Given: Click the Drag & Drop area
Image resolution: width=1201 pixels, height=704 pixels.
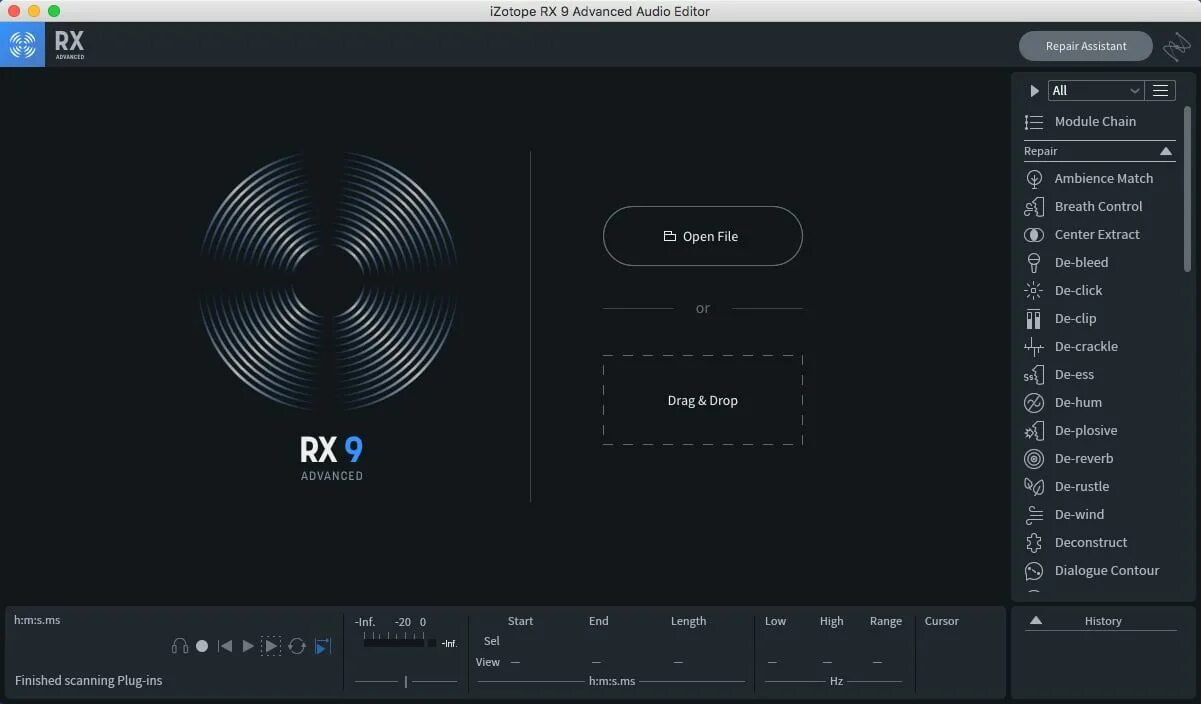Looking at the screenshot, I should point(702,400).
